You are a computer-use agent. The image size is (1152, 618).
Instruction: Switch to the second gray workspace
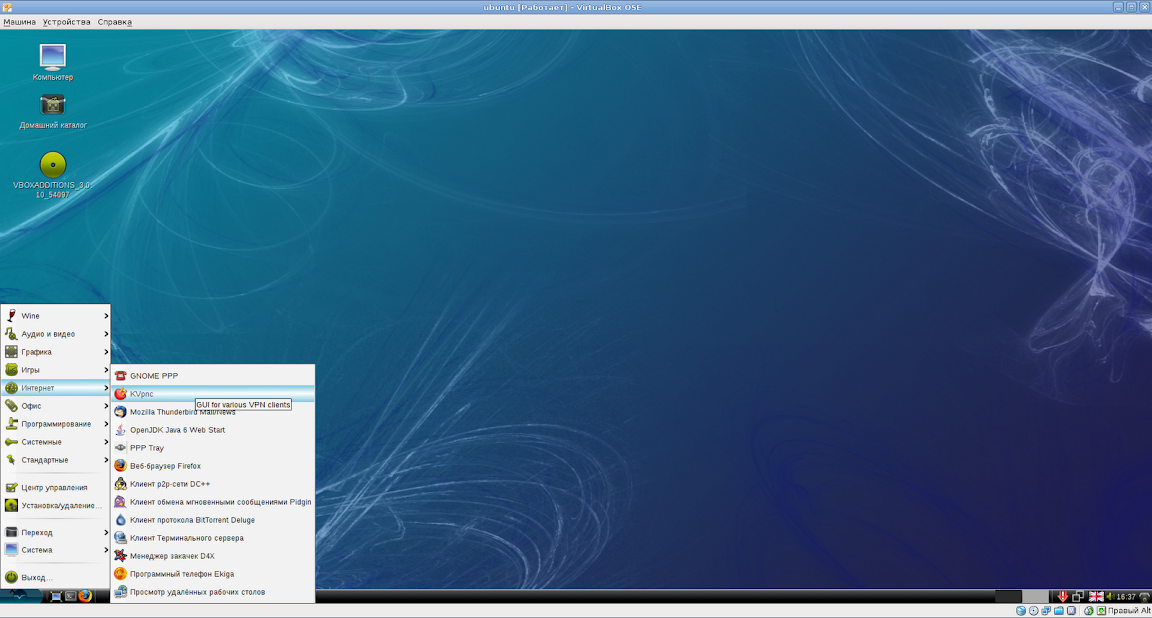click(x=1035, y=596)
